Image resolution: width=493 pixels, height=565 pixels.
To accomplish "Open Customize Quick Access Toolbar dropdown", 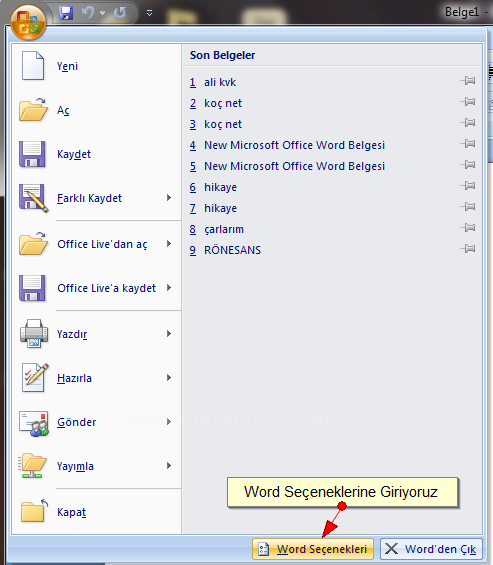I will (150, 13).
